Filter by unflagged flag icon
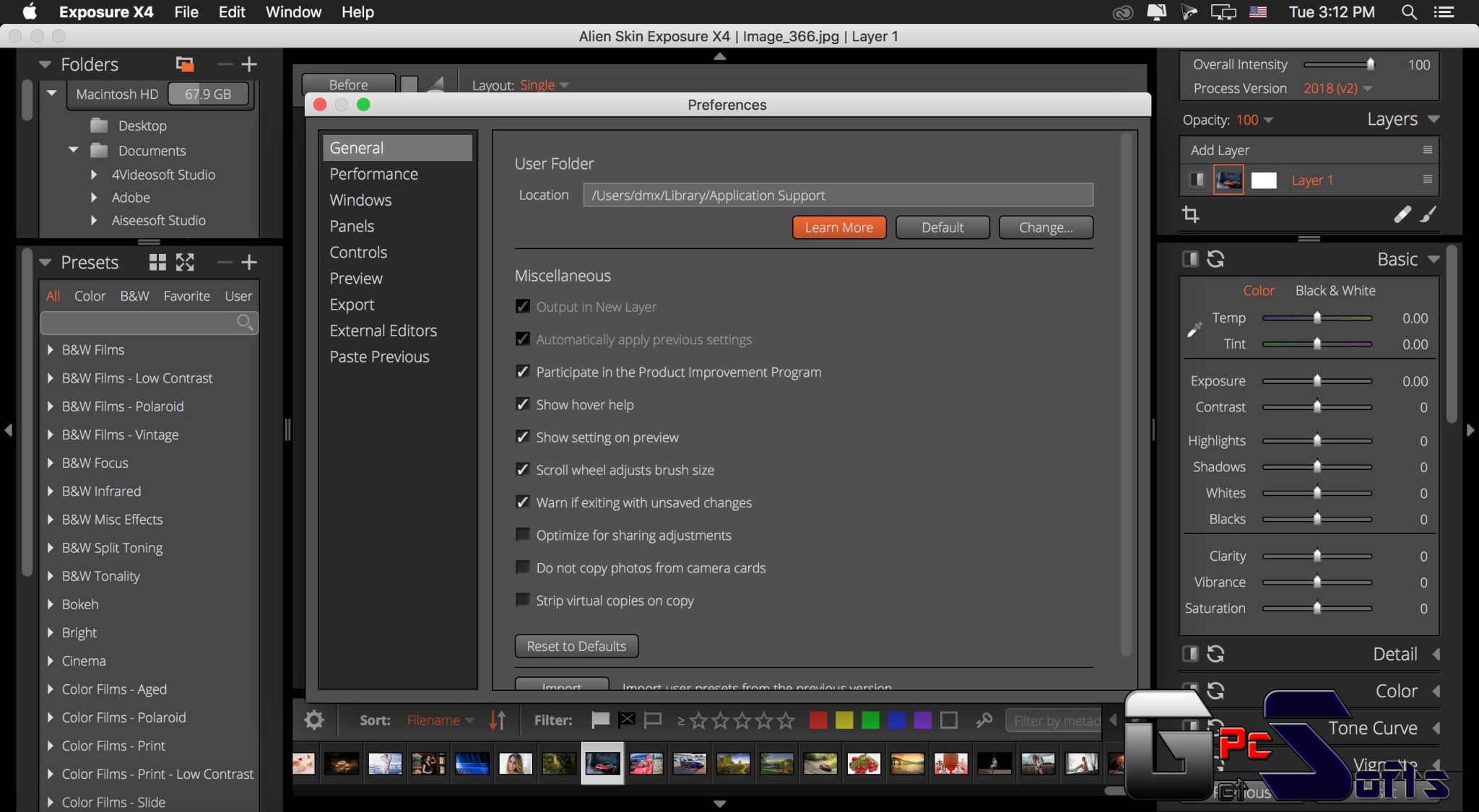The image size is (1479, 812). (x=653, y=720)
